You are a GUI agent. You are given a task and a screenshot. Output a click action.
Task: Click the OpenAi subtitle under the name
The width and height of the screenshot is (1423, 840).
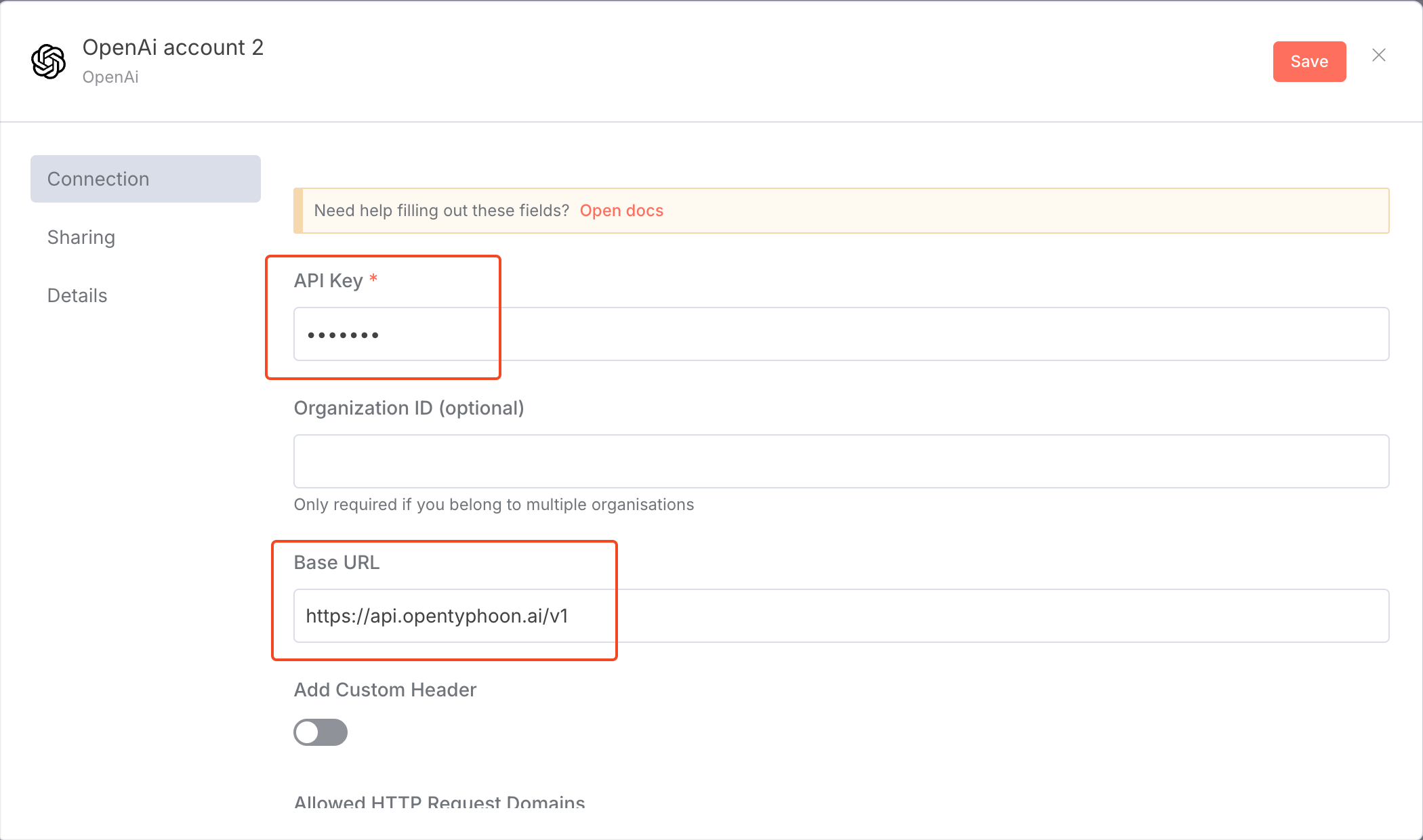pos(110,77)
